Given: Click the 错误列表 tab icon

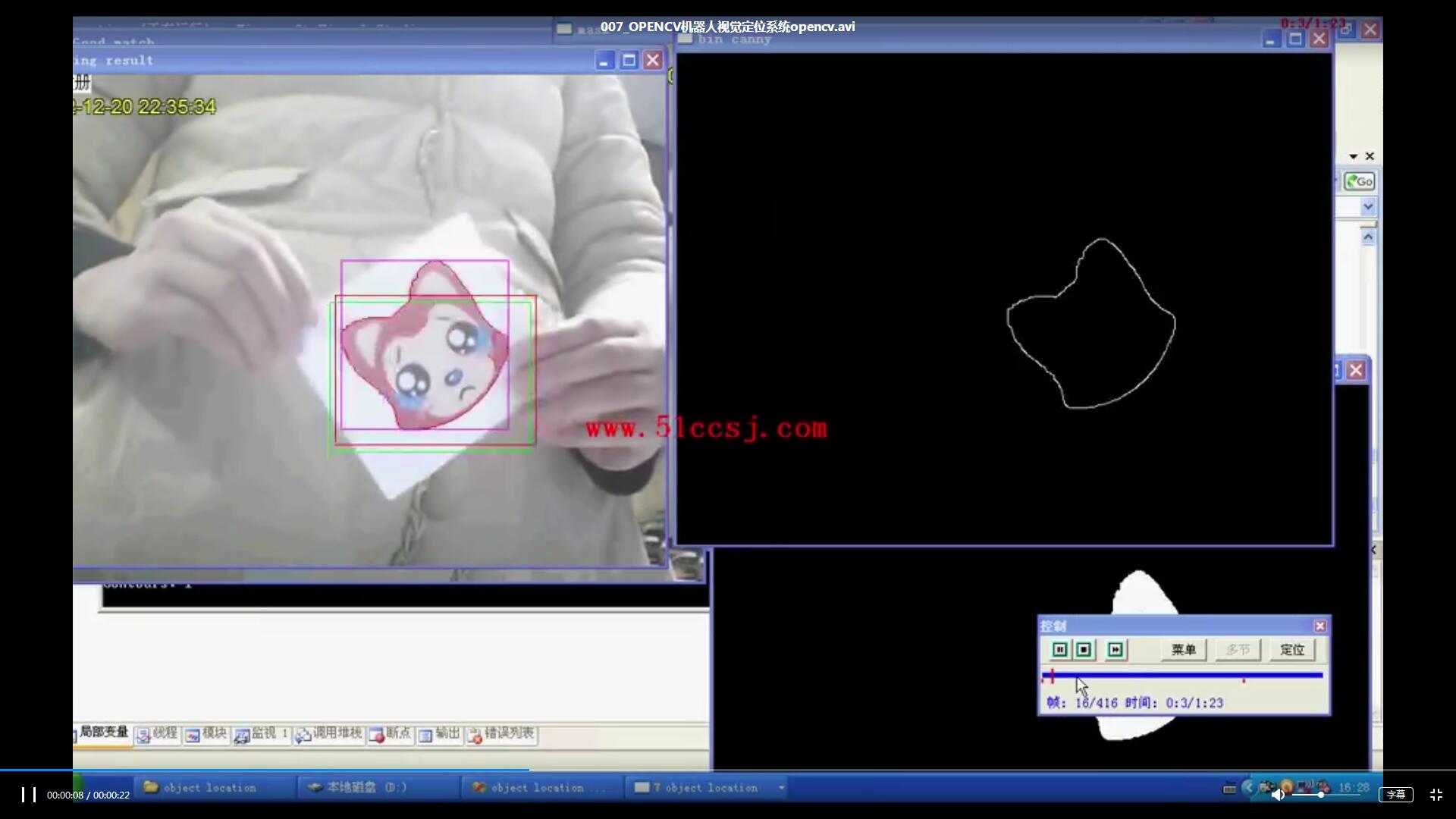Looking at the screenshot, I should [475, 735].
